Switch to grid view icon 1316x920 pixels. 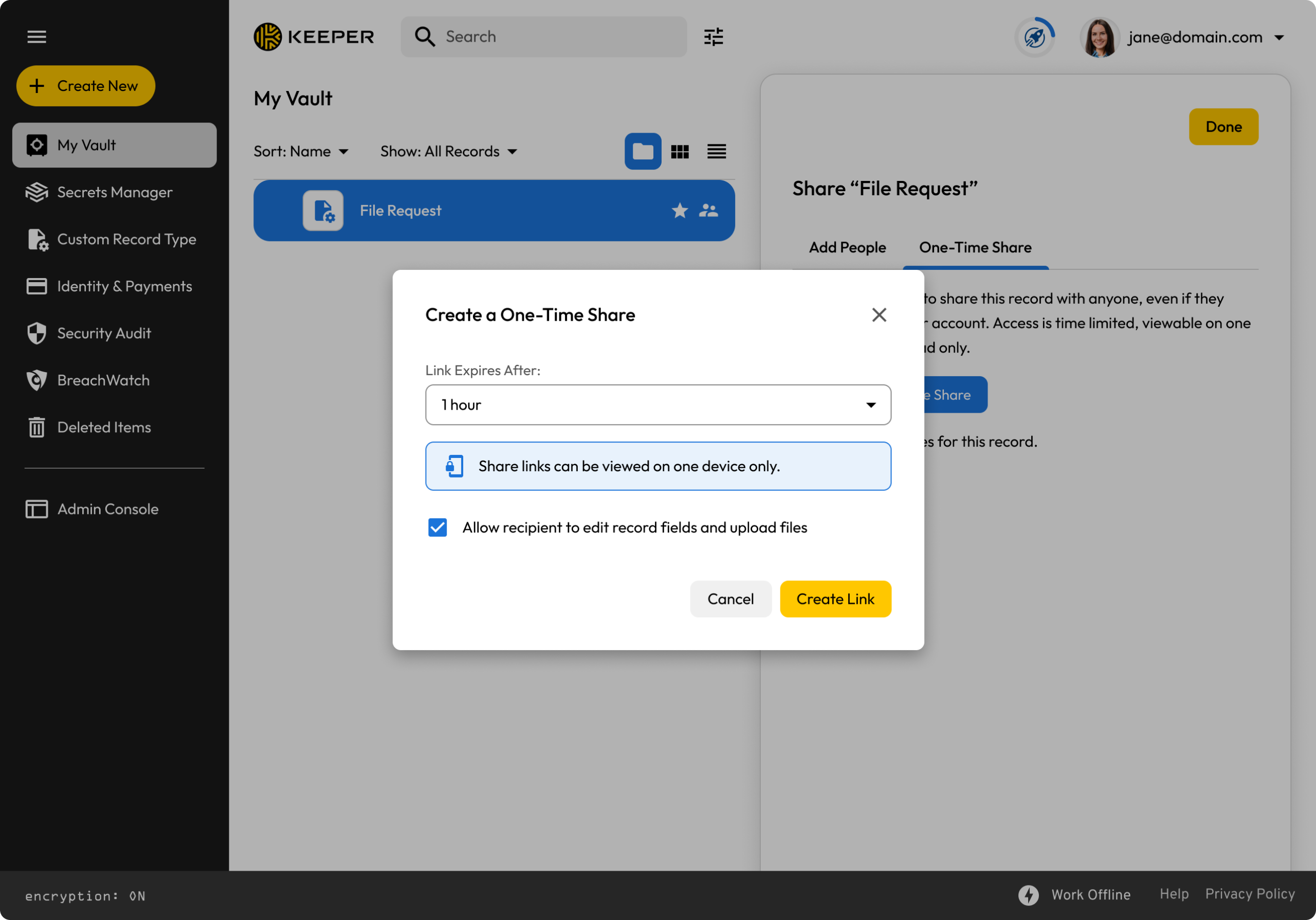click(x=680, y=151)
